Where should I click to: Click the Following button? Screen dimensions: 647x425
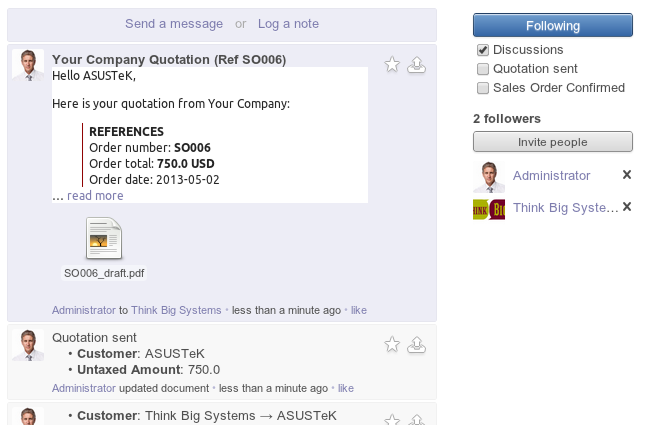(552, 26)
